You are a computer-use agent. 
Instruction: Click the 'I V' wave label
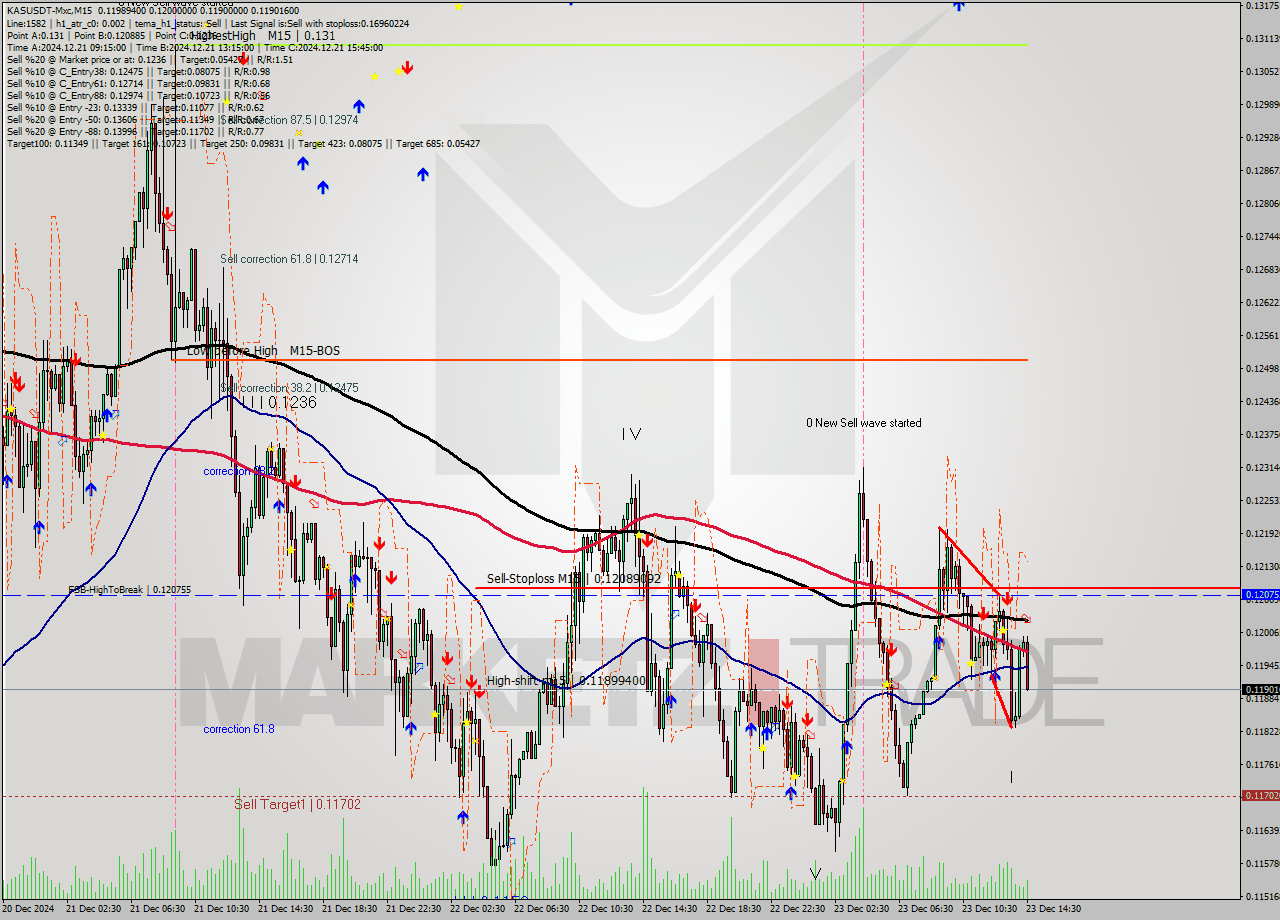[x=631, y=433]
